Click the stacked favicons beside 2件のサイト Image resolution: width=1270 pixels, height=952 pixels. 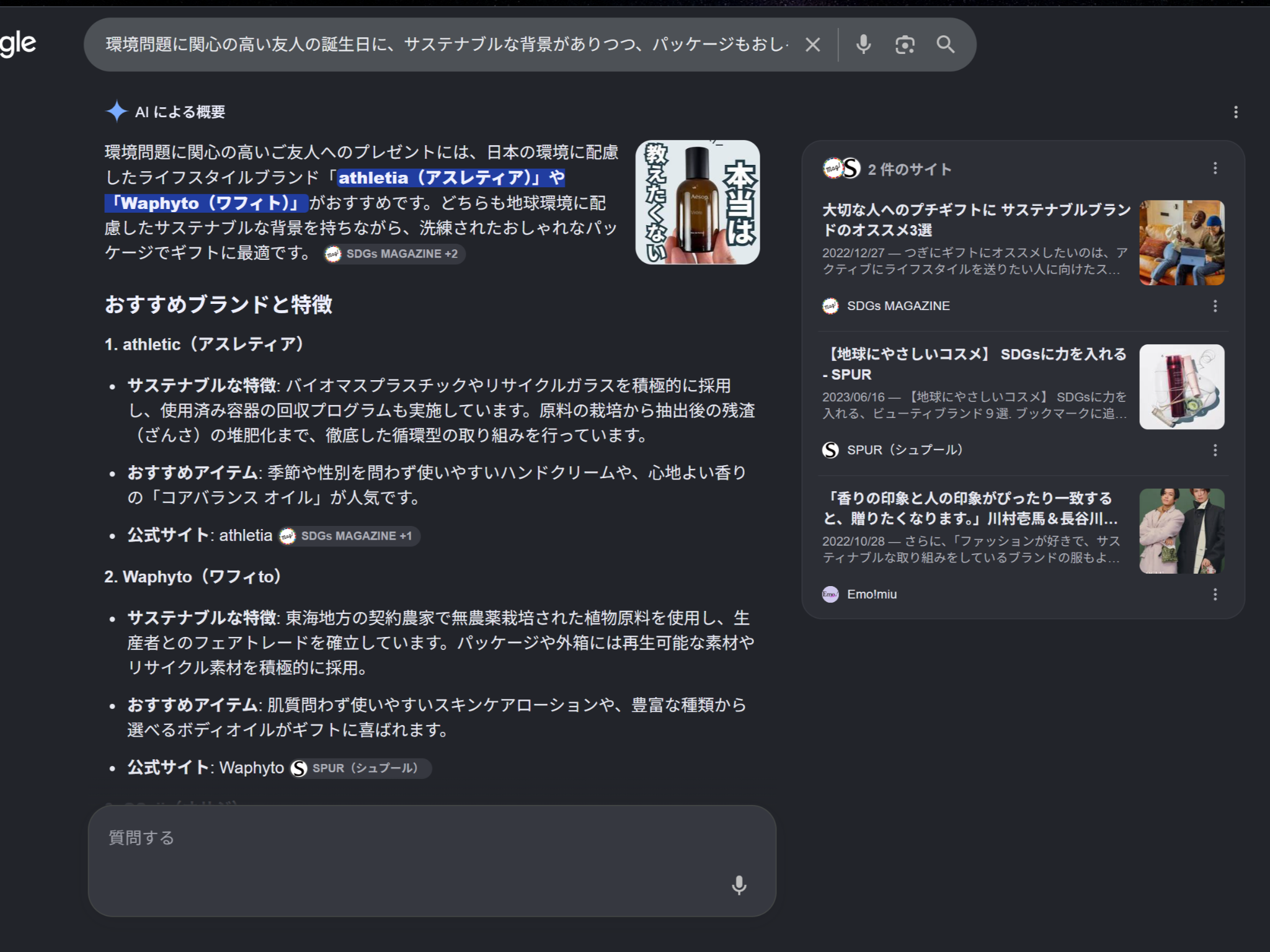(x=841, y=168)
